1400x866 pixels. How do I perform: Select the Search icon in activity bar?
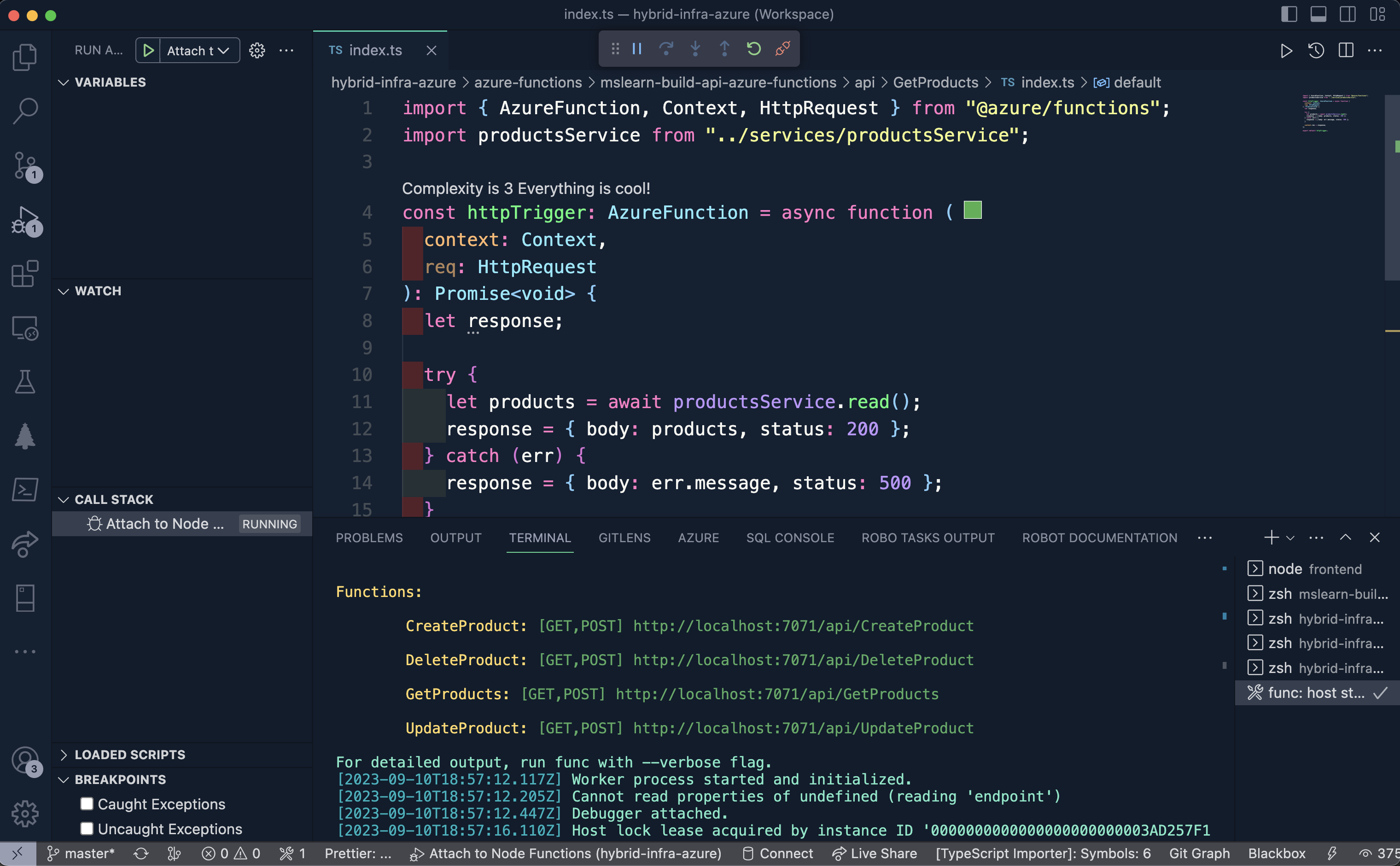point(25,111)
